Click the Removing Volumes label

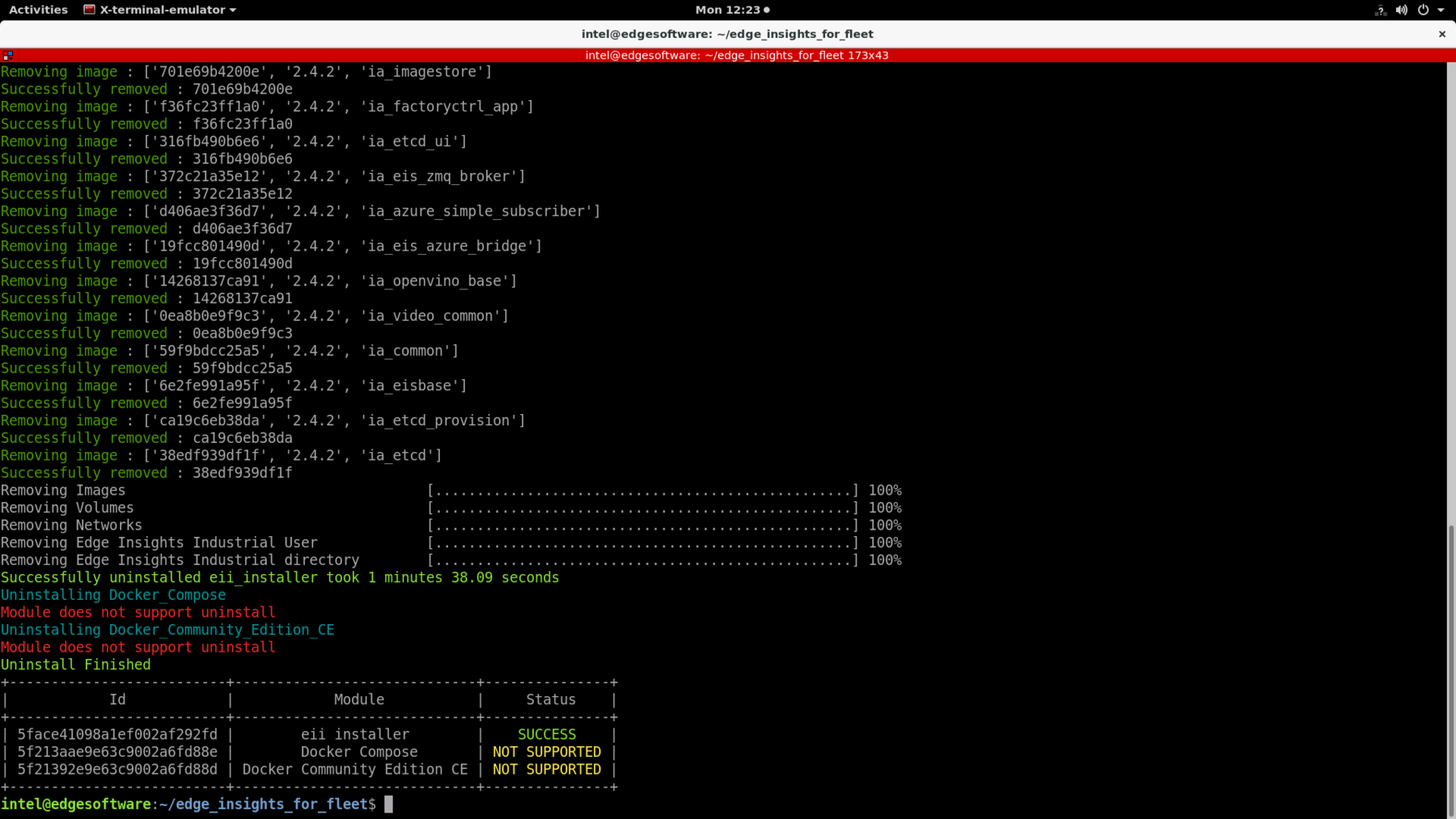click(67, 508)
